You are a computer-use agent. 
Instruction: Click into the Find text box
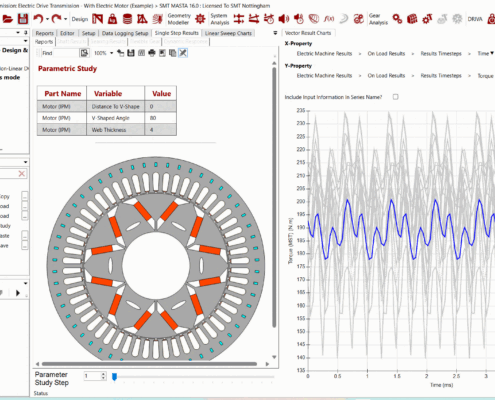66,53
